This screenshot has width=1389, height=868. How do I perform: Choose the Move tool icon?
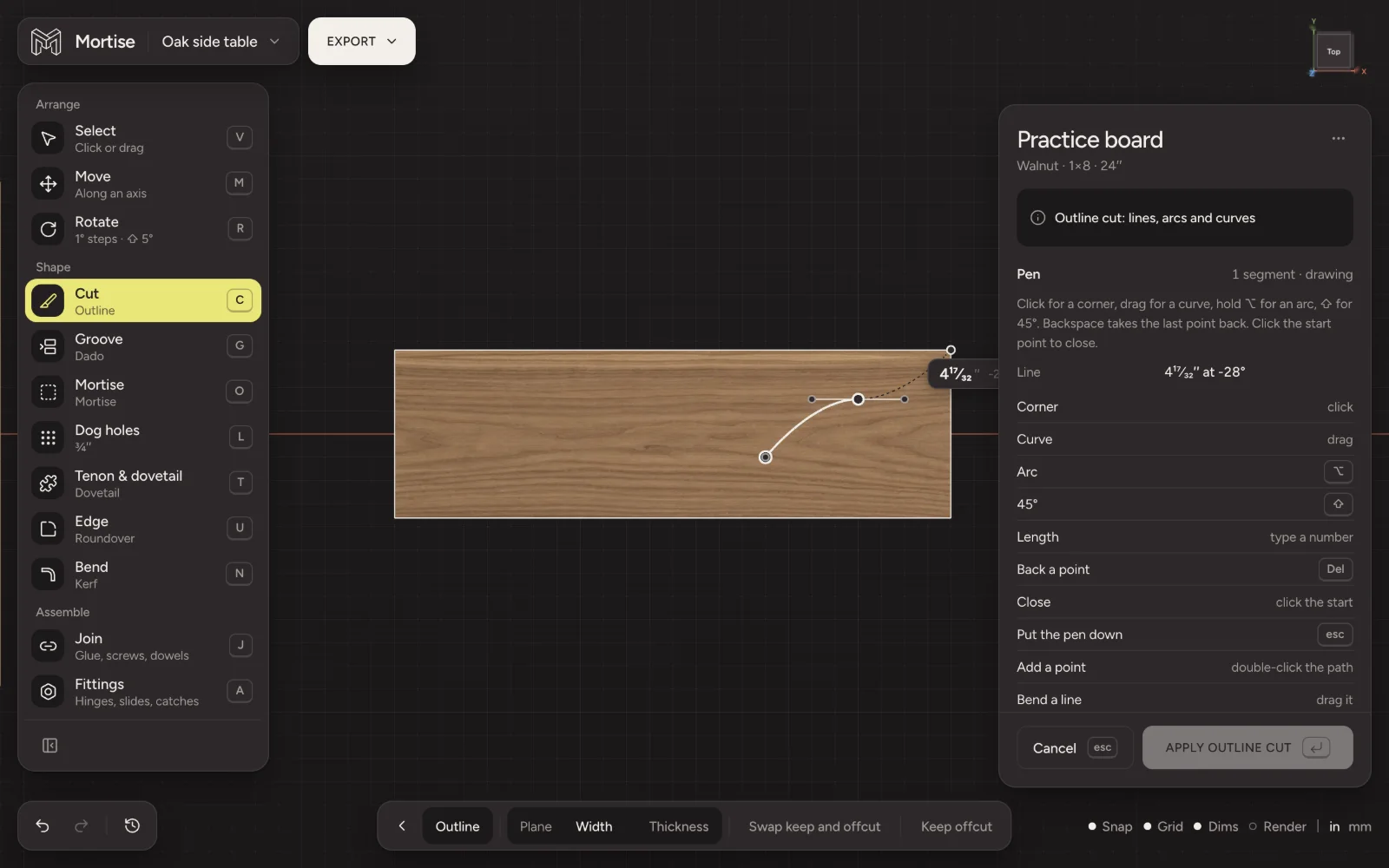point(49,184)
